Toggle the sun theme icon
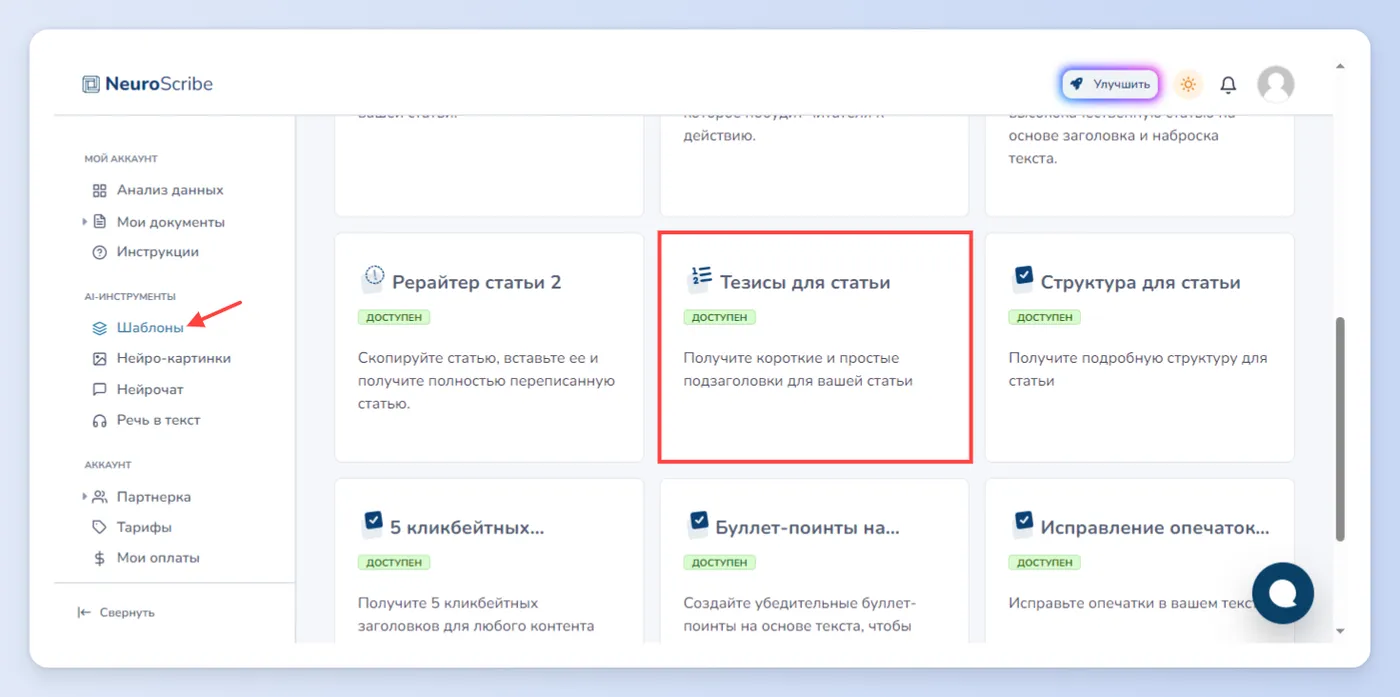The image size is (1400, 697). coord(1188,84)
